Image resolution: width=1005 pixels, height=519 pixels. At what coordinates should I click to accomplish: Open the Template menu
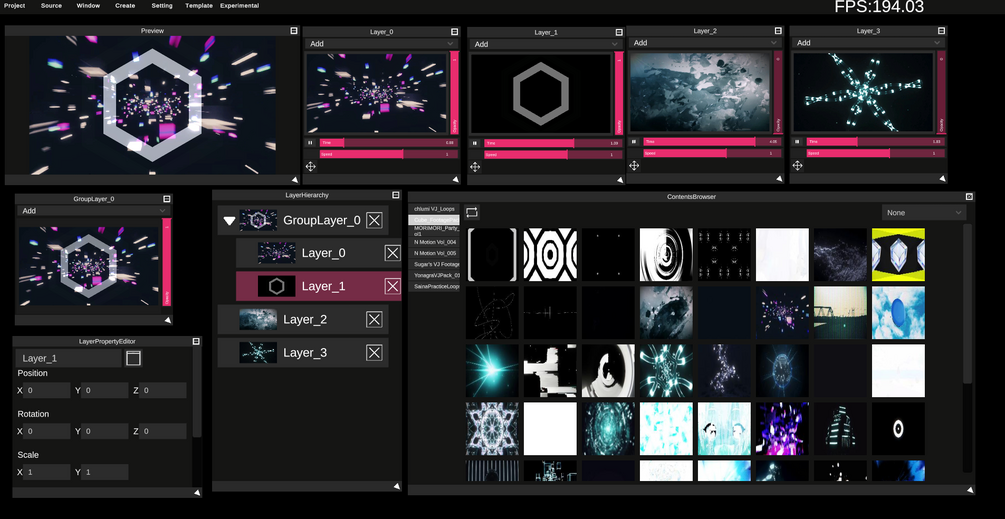pyautogui.click(x=199, y=6)
